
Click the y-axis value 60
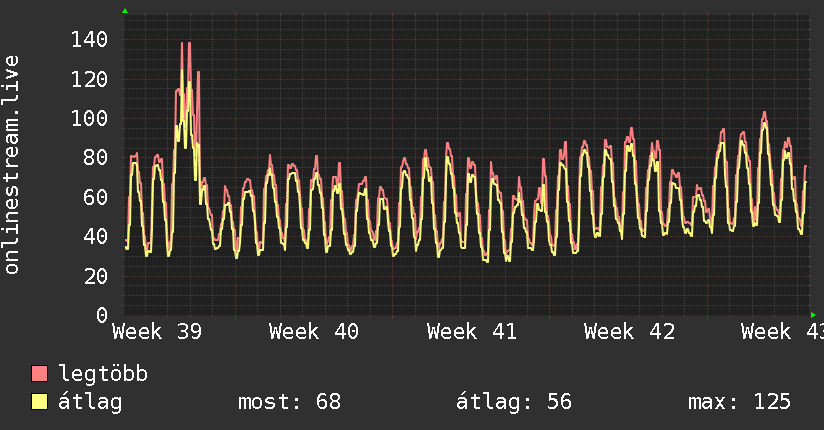(96, 198)
